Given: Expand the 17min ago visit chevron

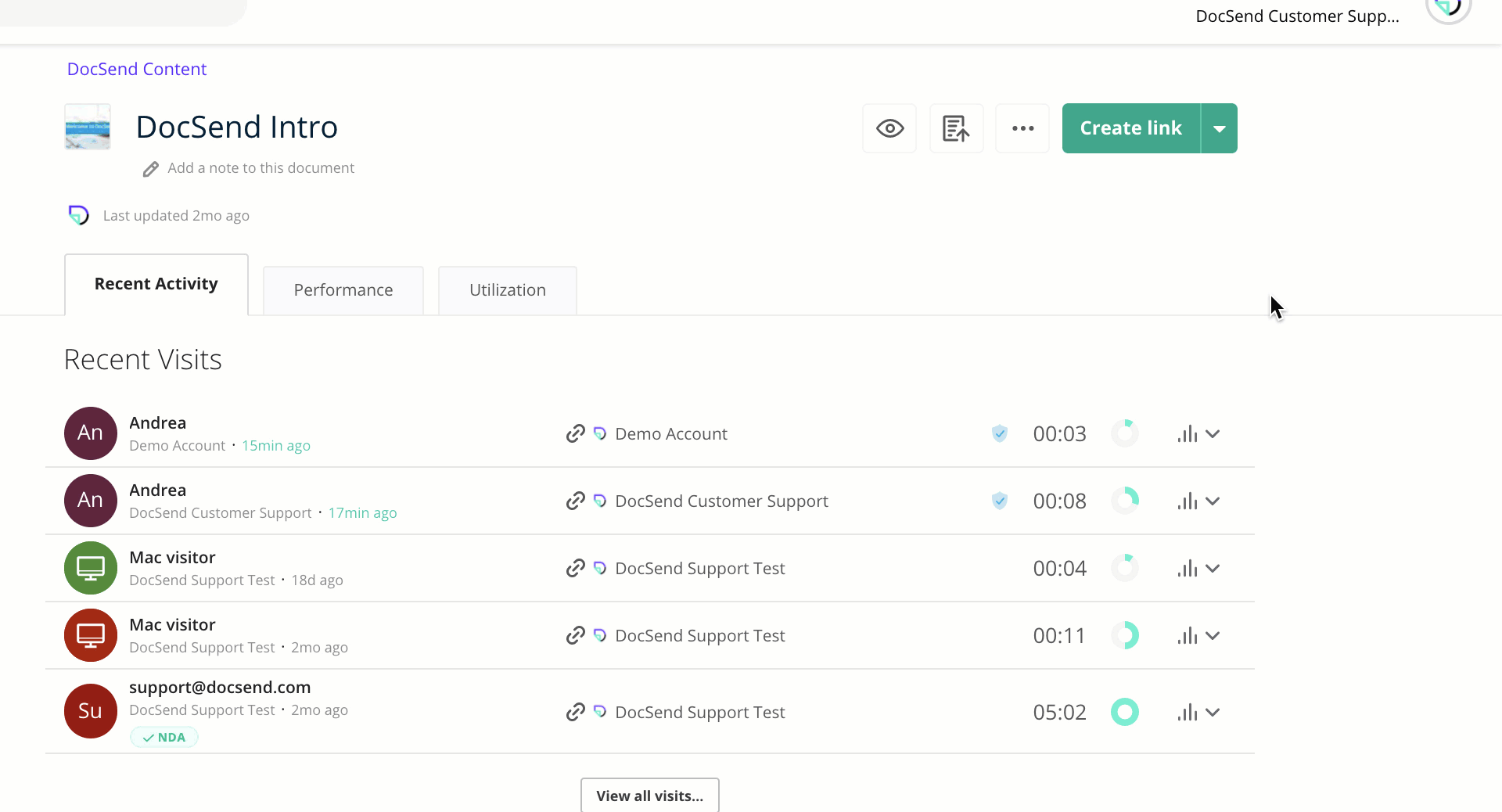Looking at the screenshot, I should tap(1213, 501).
